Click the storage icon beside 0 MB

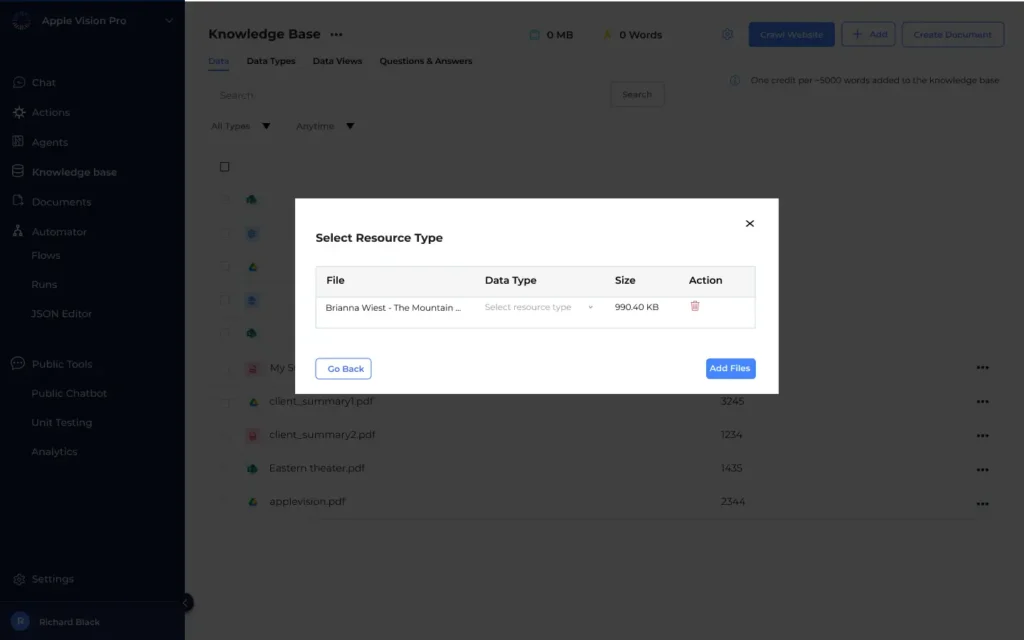(x=534, y=35)
